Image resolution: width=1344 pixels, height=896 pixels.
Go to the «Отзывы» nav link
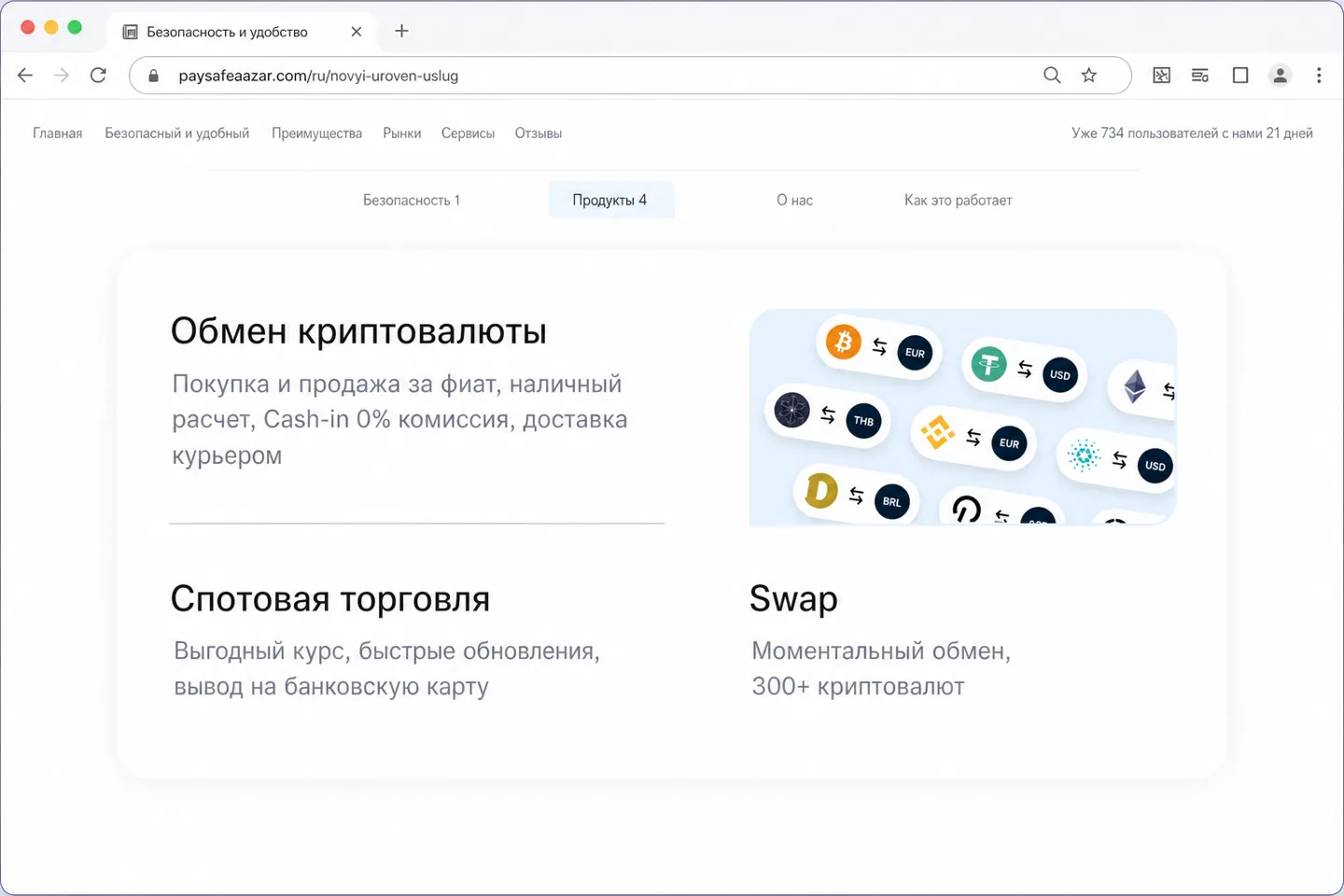coord(539,133)
